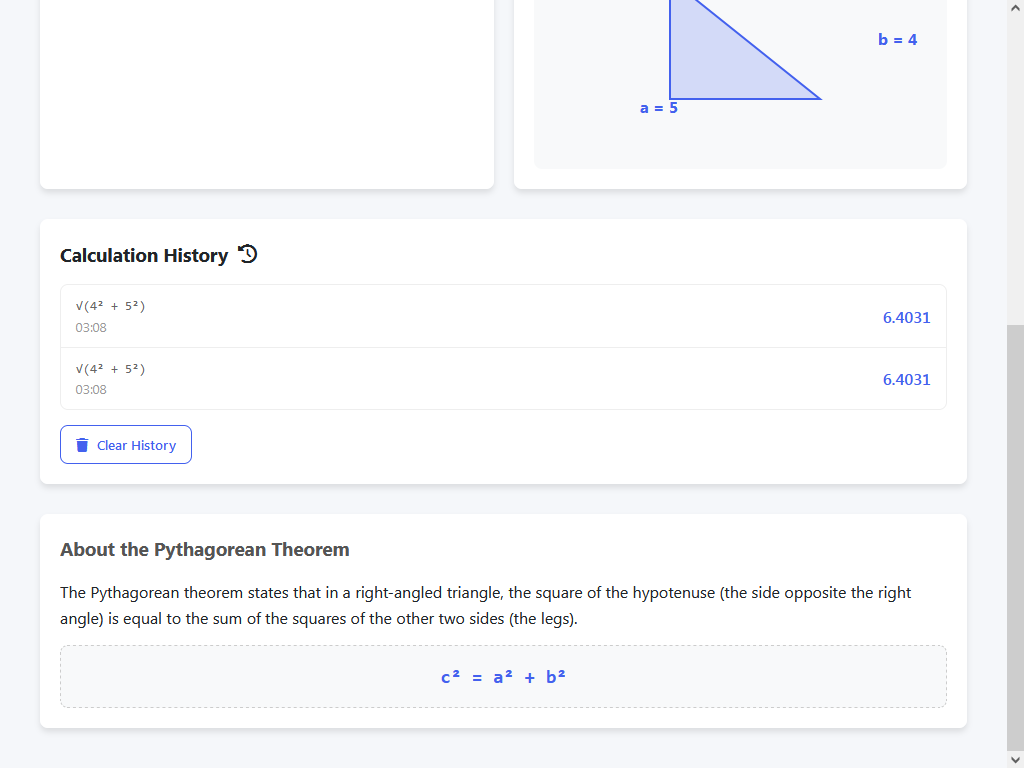Image resolution: width=1024 pixels, height=768 pixels.
Task: Click the "b = 4" triangle label
Action: click(897, 40)
